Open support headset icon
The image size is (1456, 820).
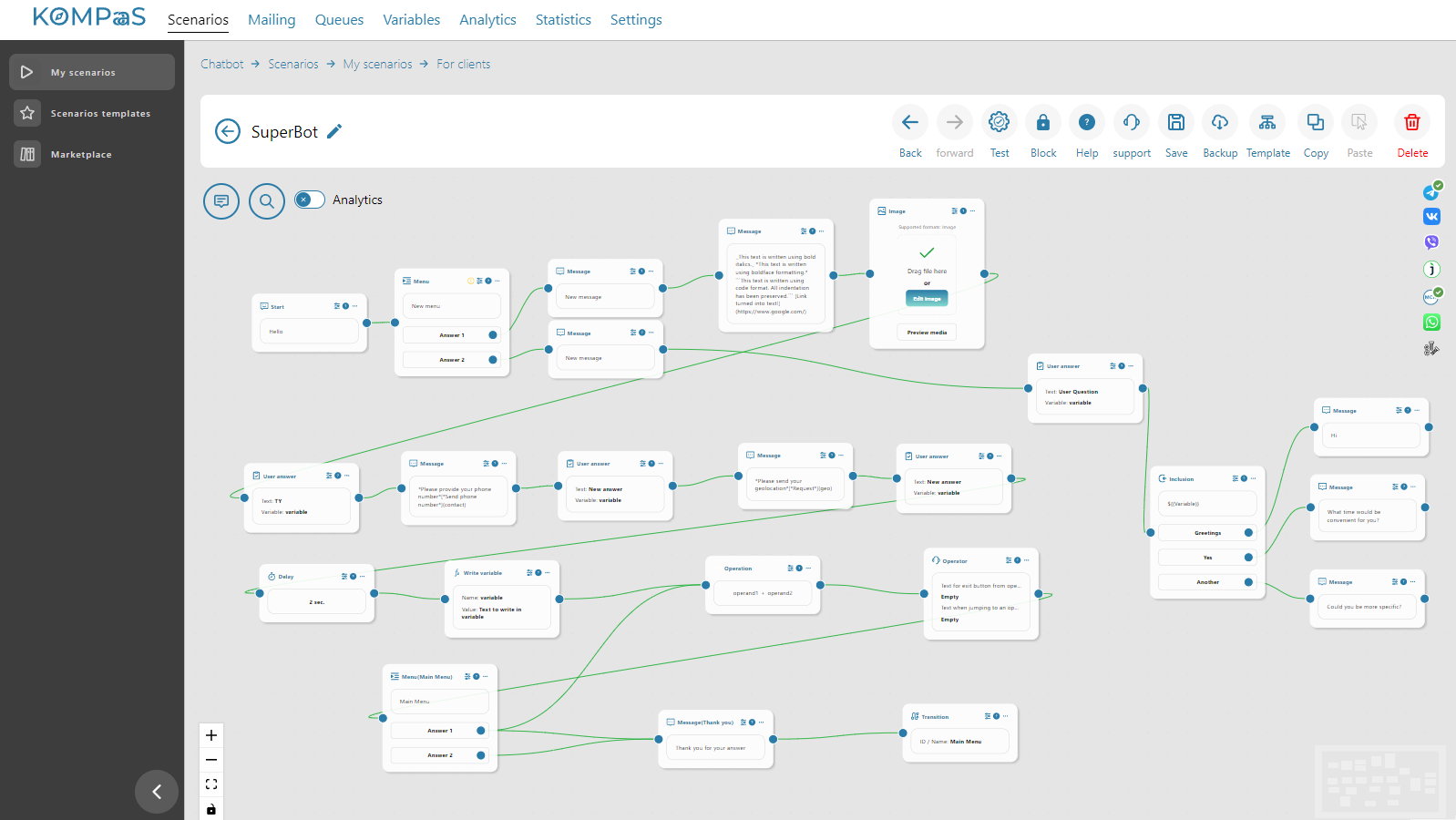tap(1132, 122)
